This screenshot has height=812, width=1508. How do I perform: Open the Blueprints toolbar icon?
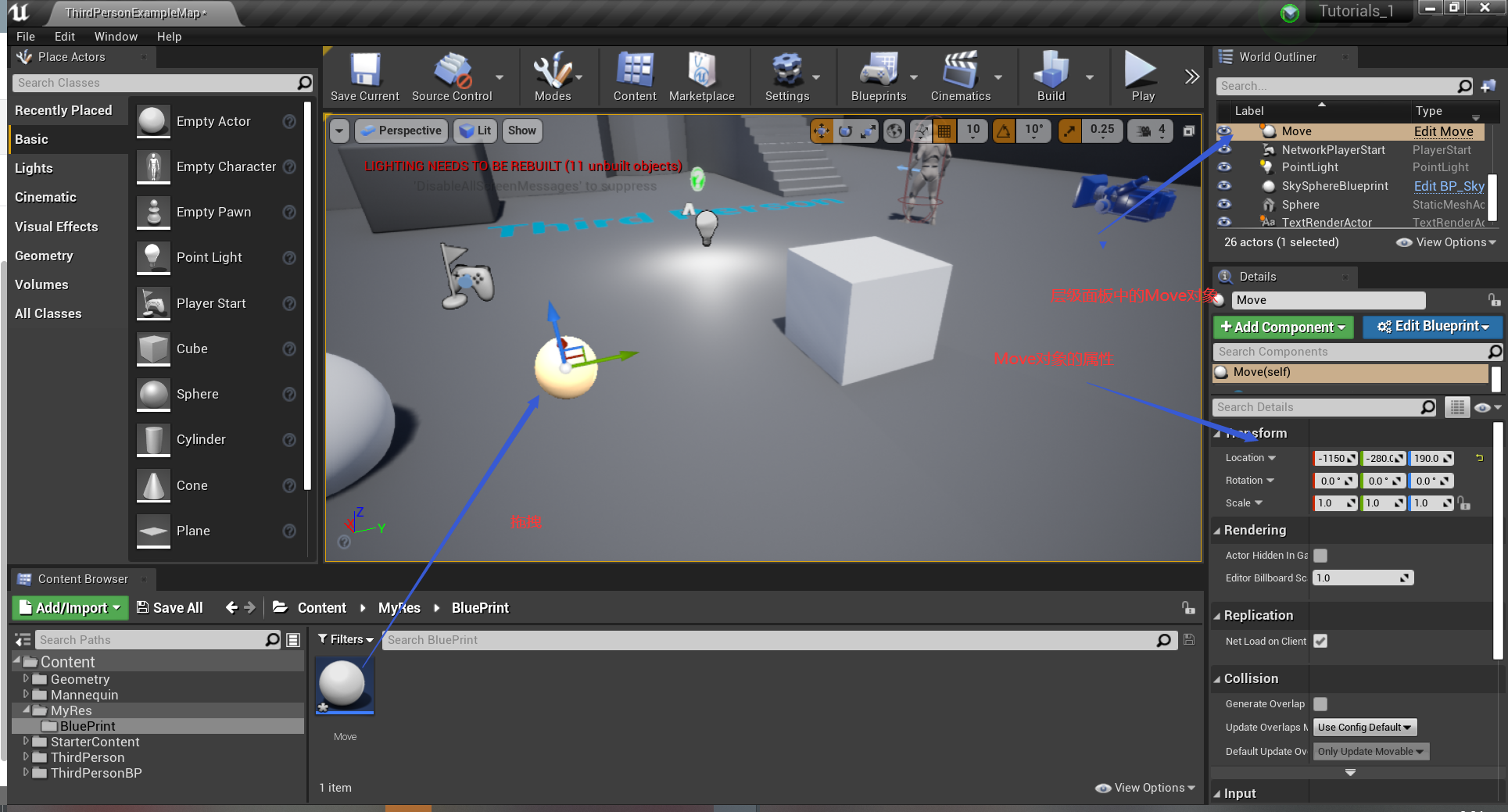click(879, 77)
